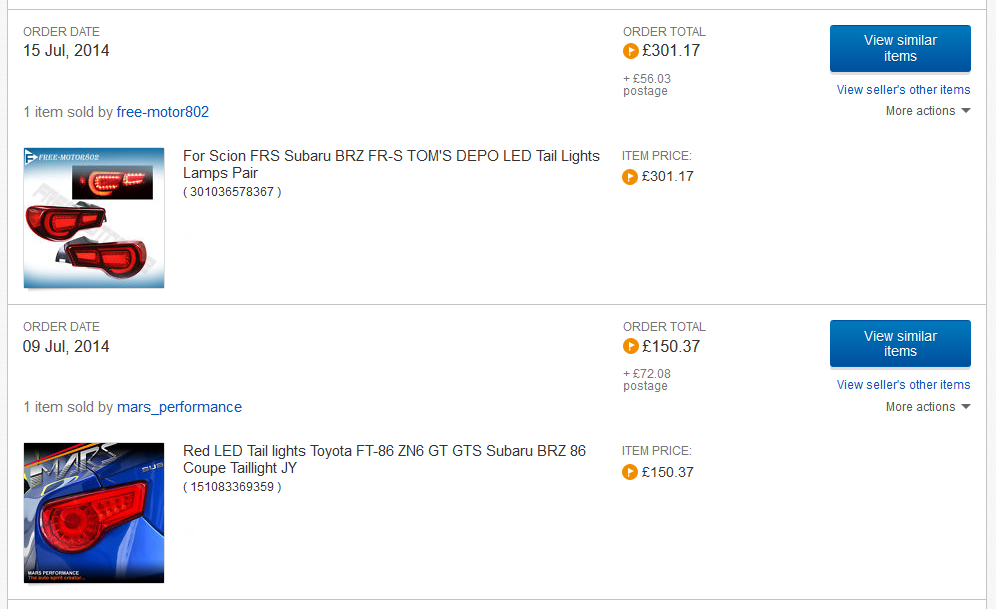This screenshot has height=609, width=996.
Task: Click the £150.37 item price amount
Action: click(x=668, y=472)
